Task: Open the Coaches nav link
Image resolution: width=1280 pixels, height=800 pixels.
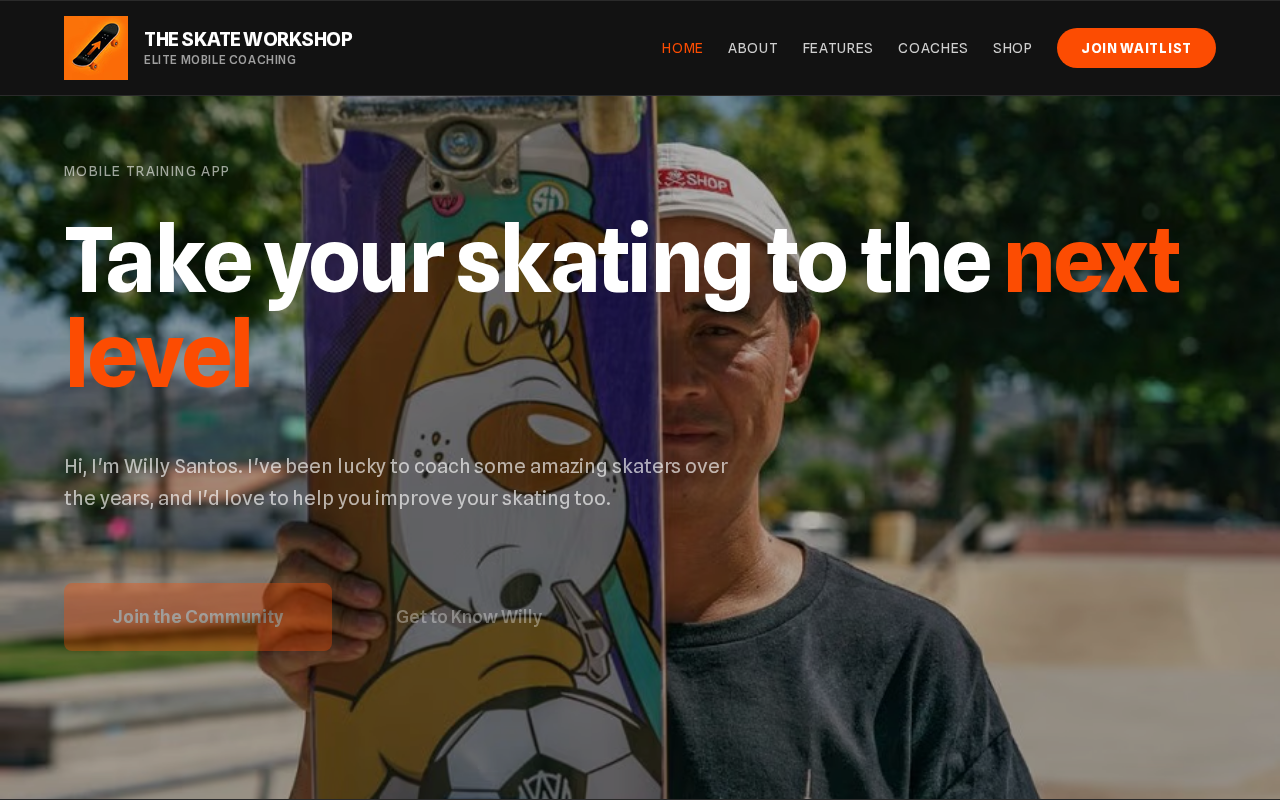Action: click(x=933, y=48)
